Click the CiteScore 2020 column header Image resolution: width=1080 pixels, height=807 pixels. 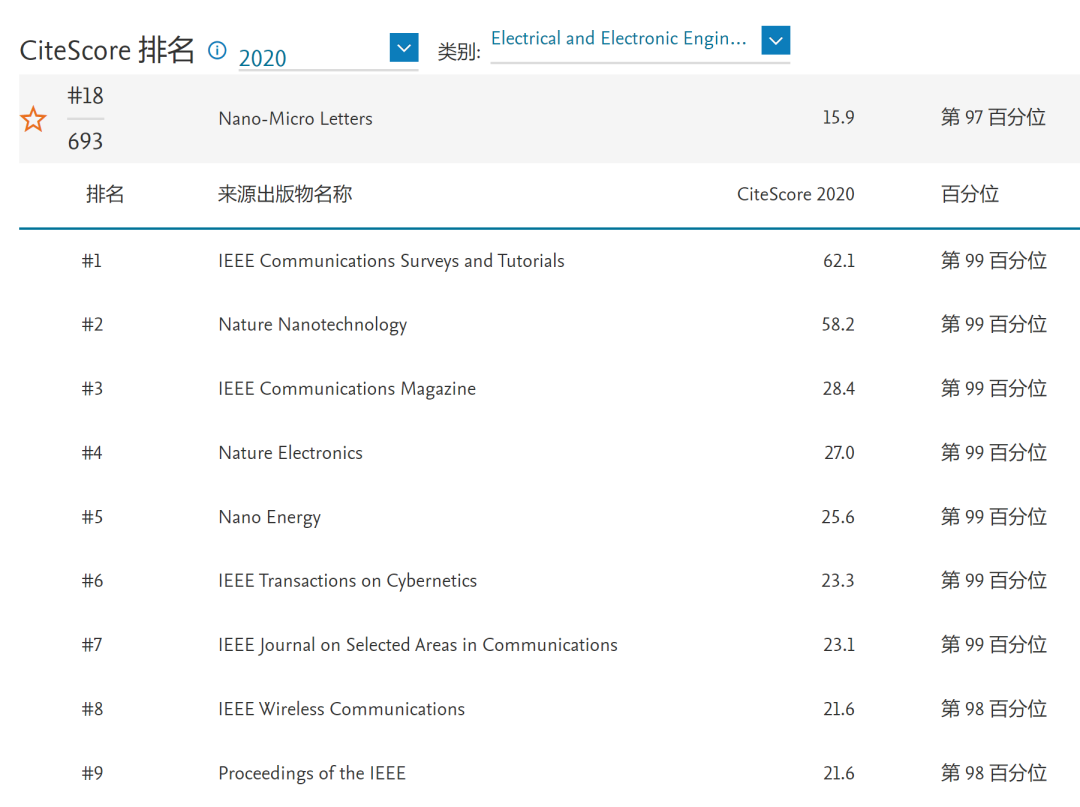click(x=796, y=194)
